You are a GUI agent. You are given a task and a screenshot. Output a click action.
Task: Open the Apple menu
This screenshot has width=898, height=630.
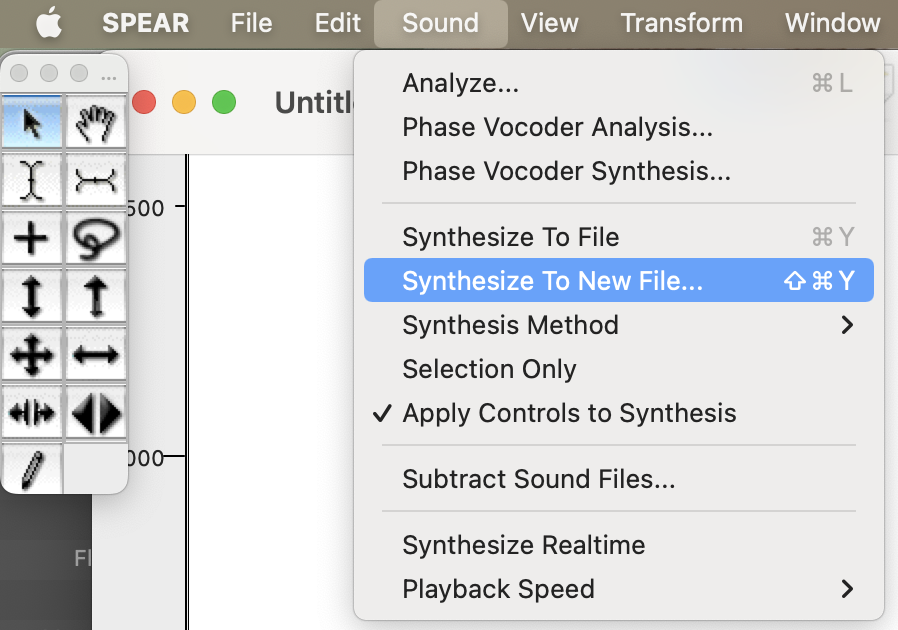coord(49,22)
